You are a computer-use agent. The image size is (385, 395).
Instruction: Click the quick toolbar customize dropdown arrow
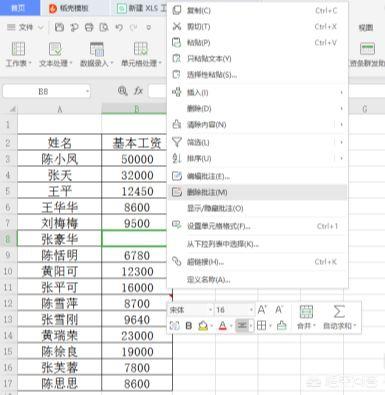148,27
